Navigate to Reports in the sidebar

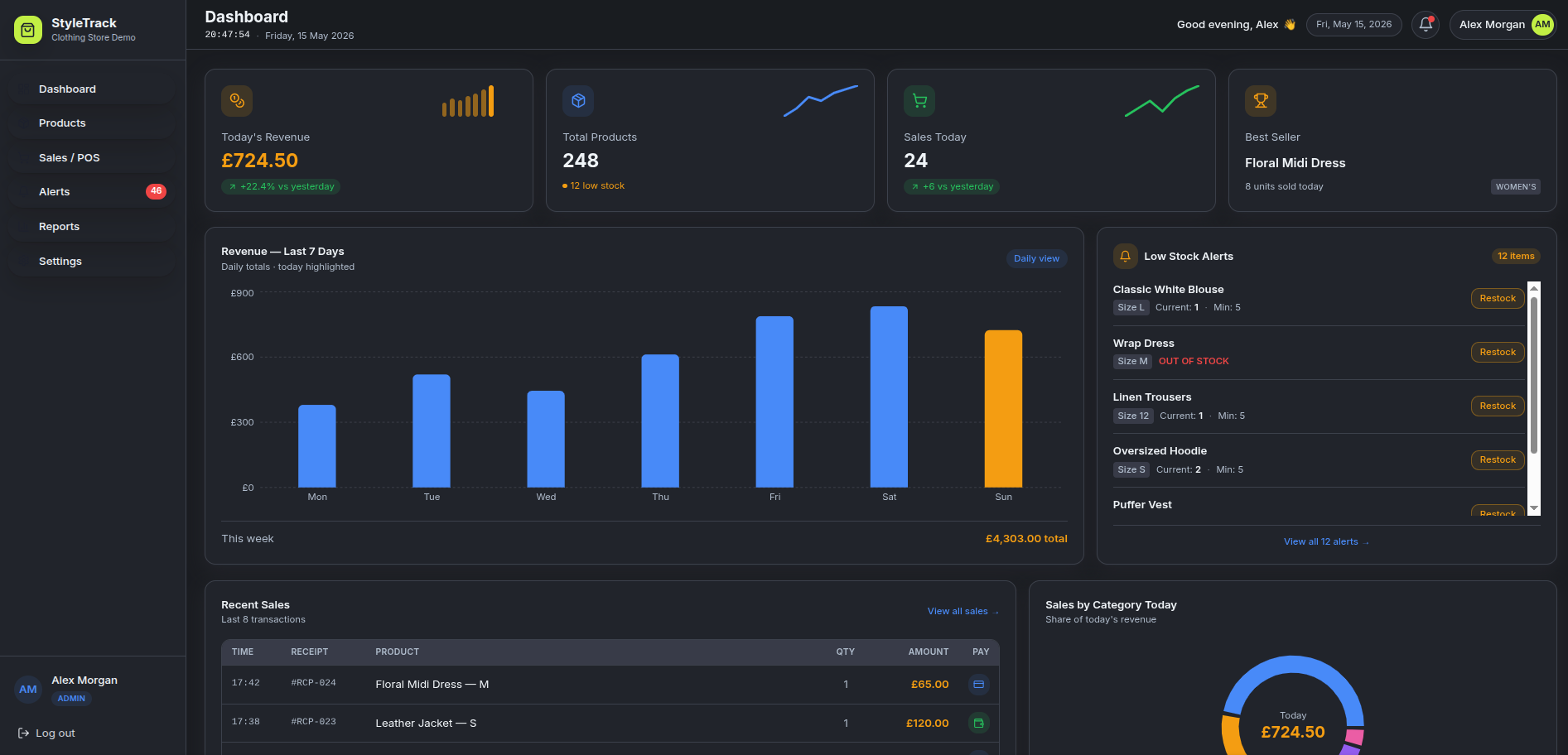[x=92, y=227]
